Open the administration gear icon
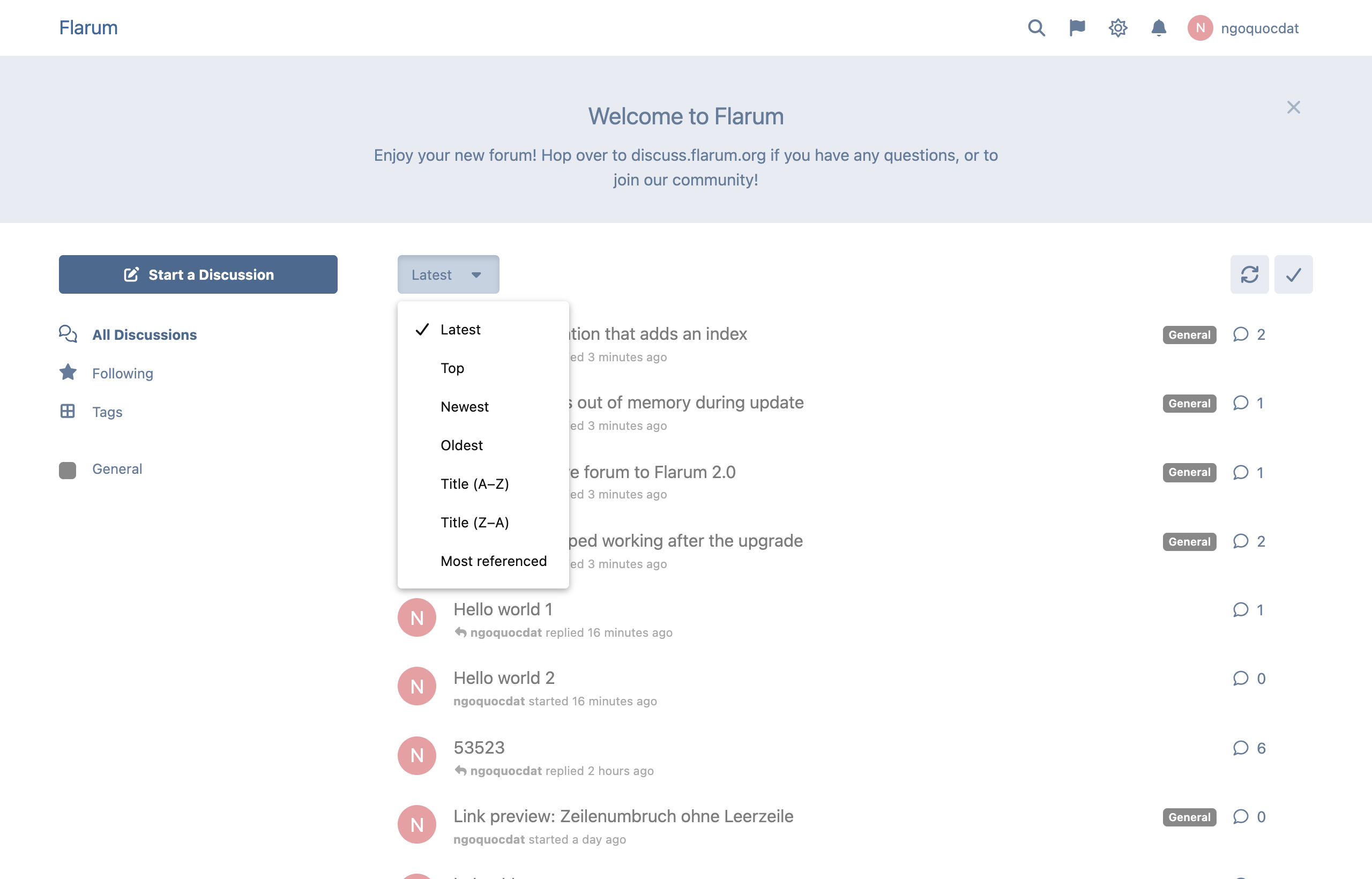This screenshot has width=1372, height=879. coord(1118,28)
